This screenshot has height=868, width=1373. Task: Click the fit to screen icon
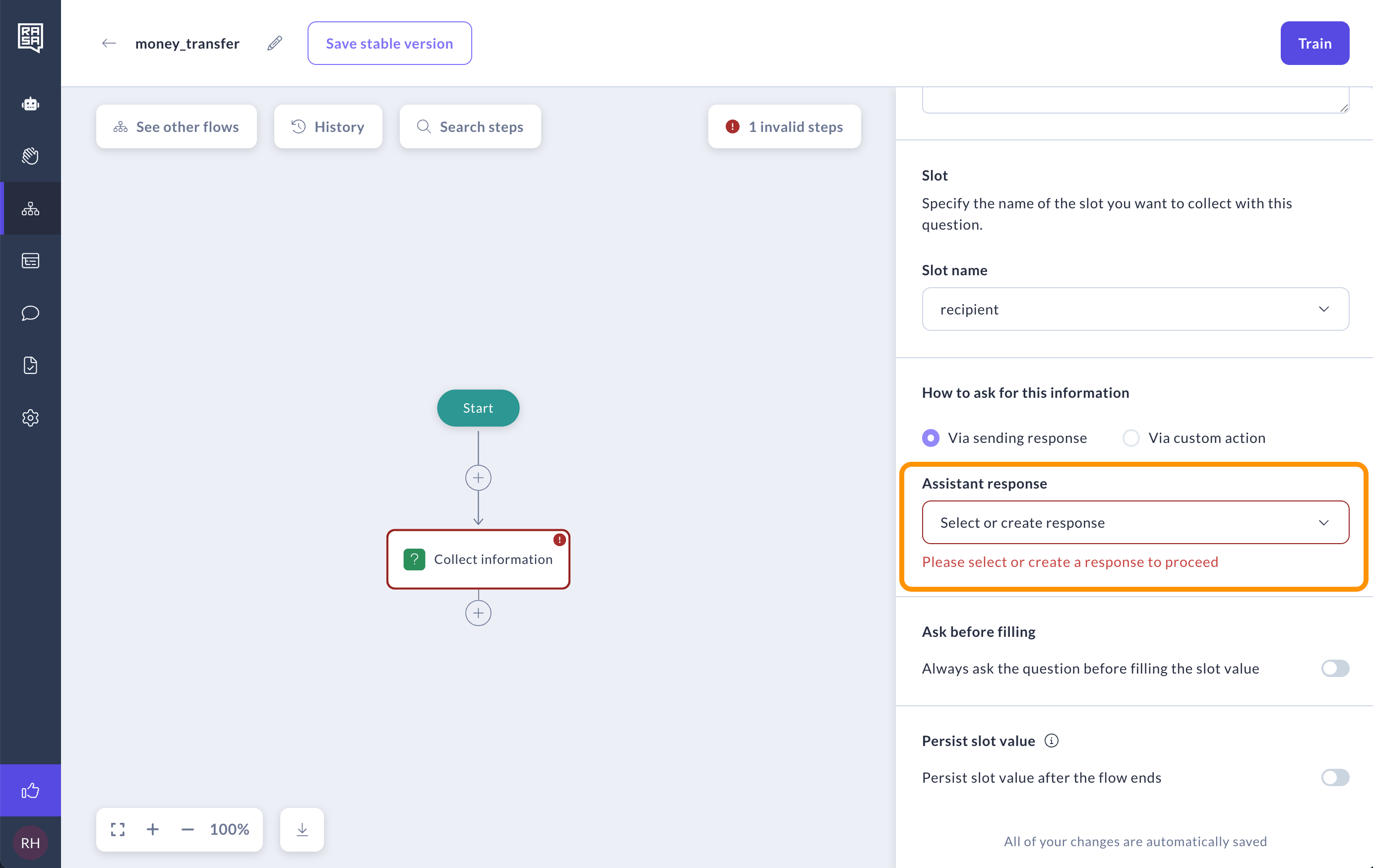(118, 829)
